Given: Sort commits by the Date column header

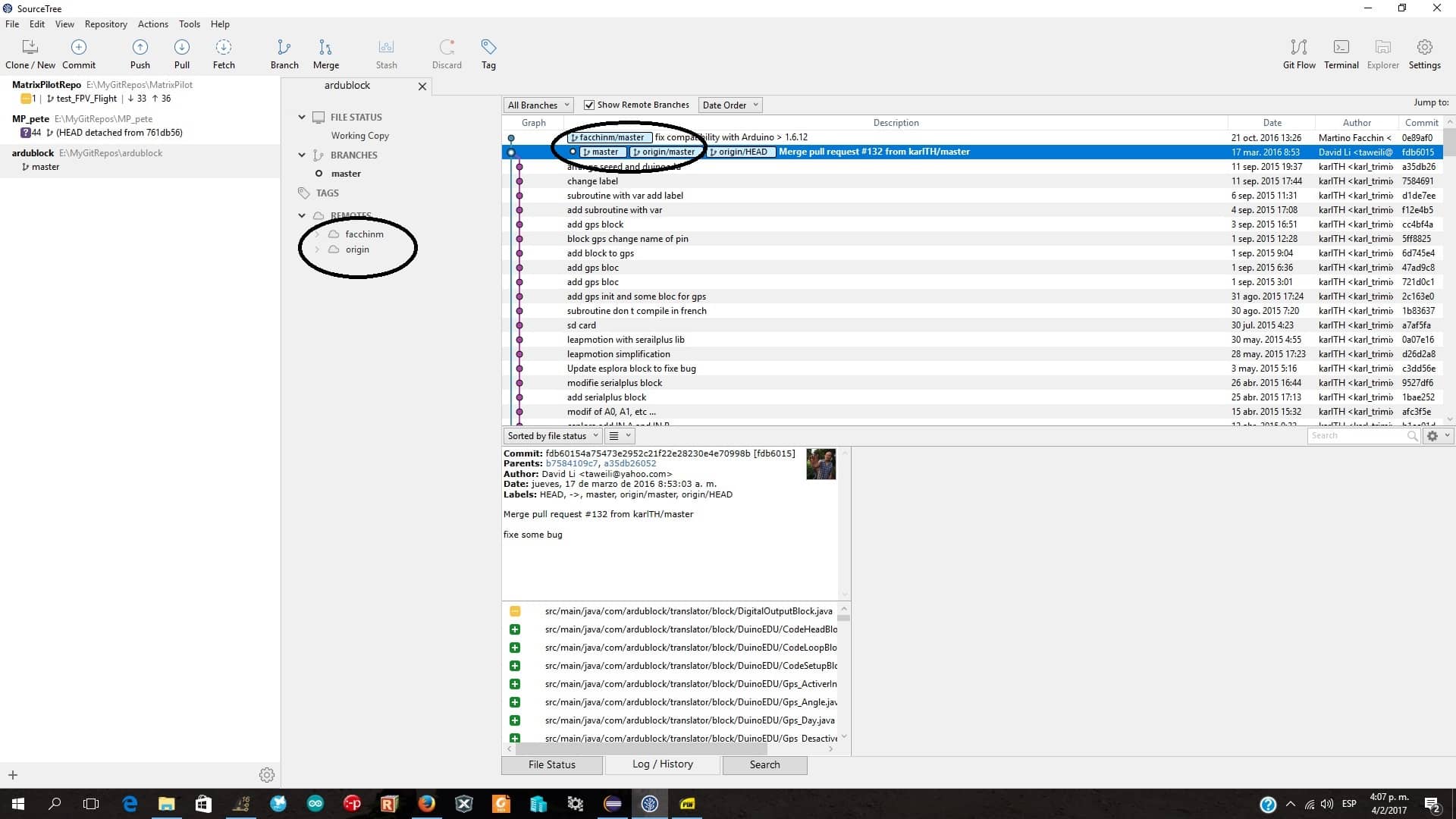Looking at the screenshot, I should pos(1272,123).
